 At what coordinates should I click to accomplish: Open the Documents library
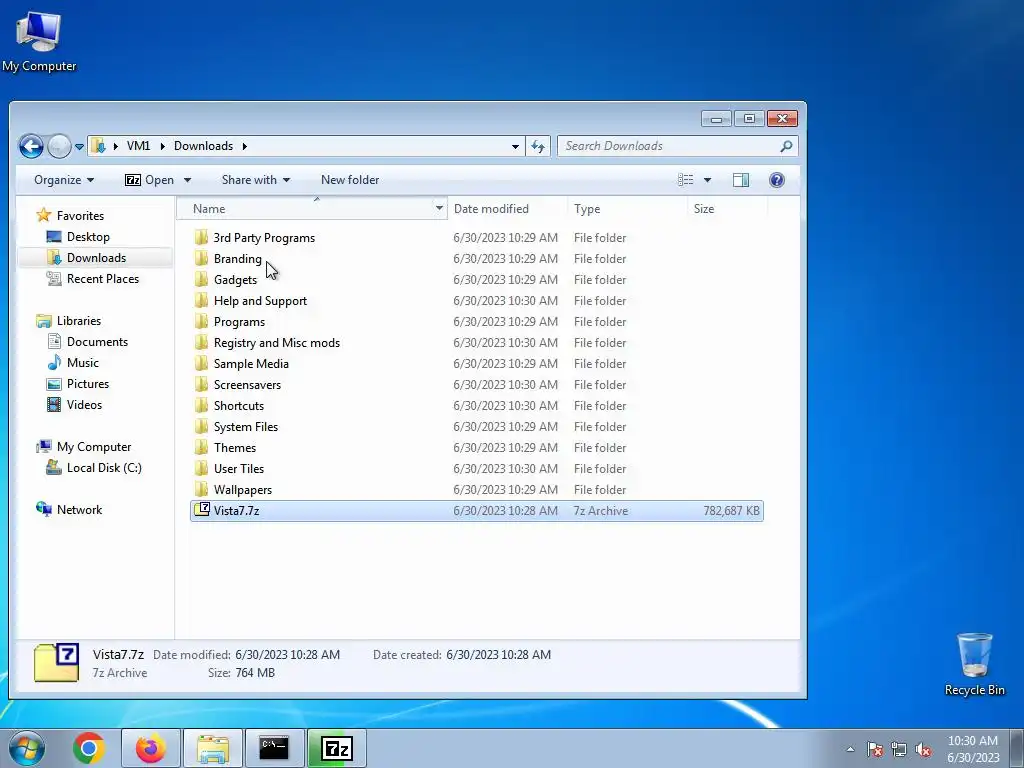[x=87, y=342]
